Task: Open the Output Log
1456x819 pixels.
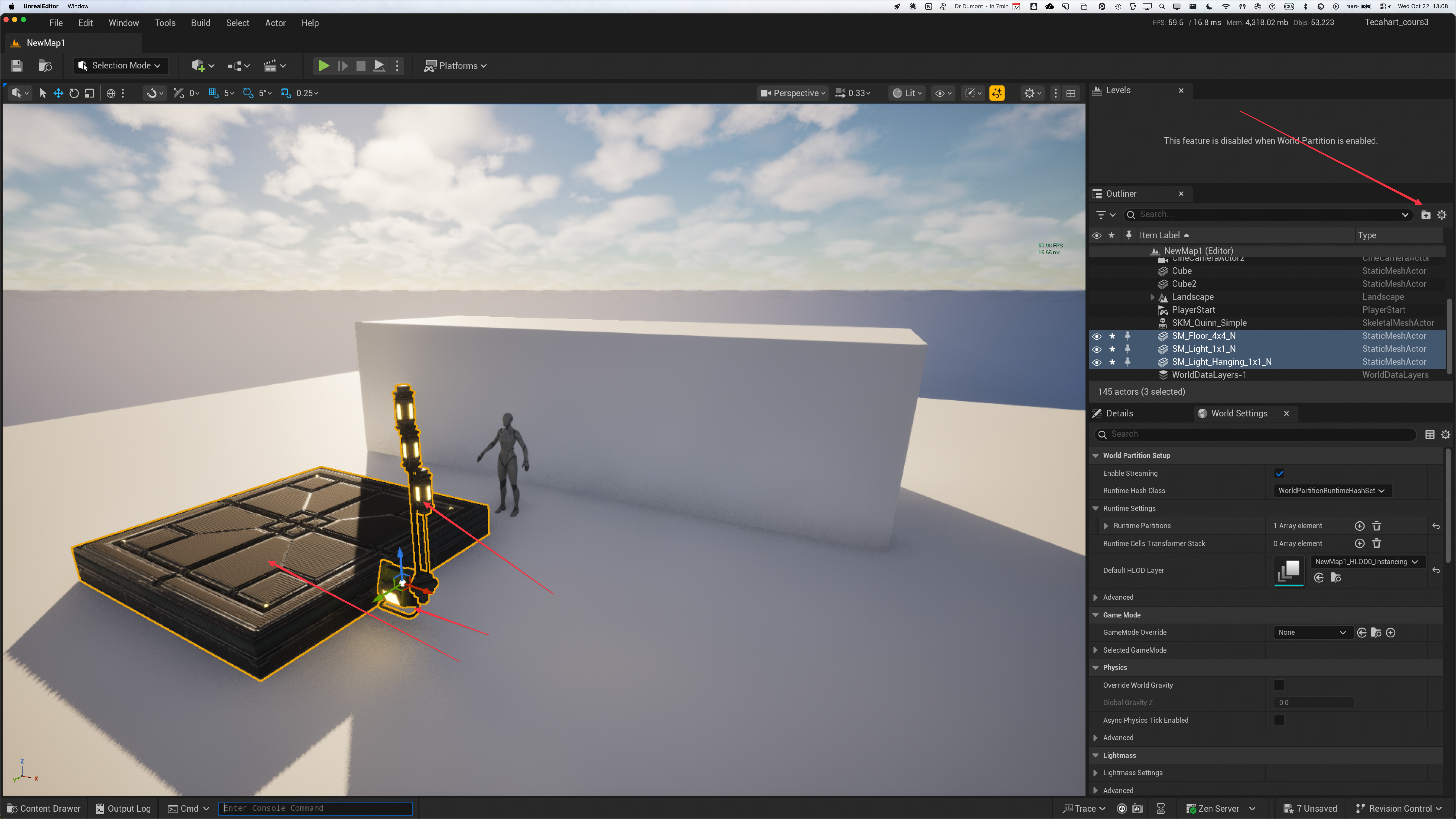Action: pos(123,809)
